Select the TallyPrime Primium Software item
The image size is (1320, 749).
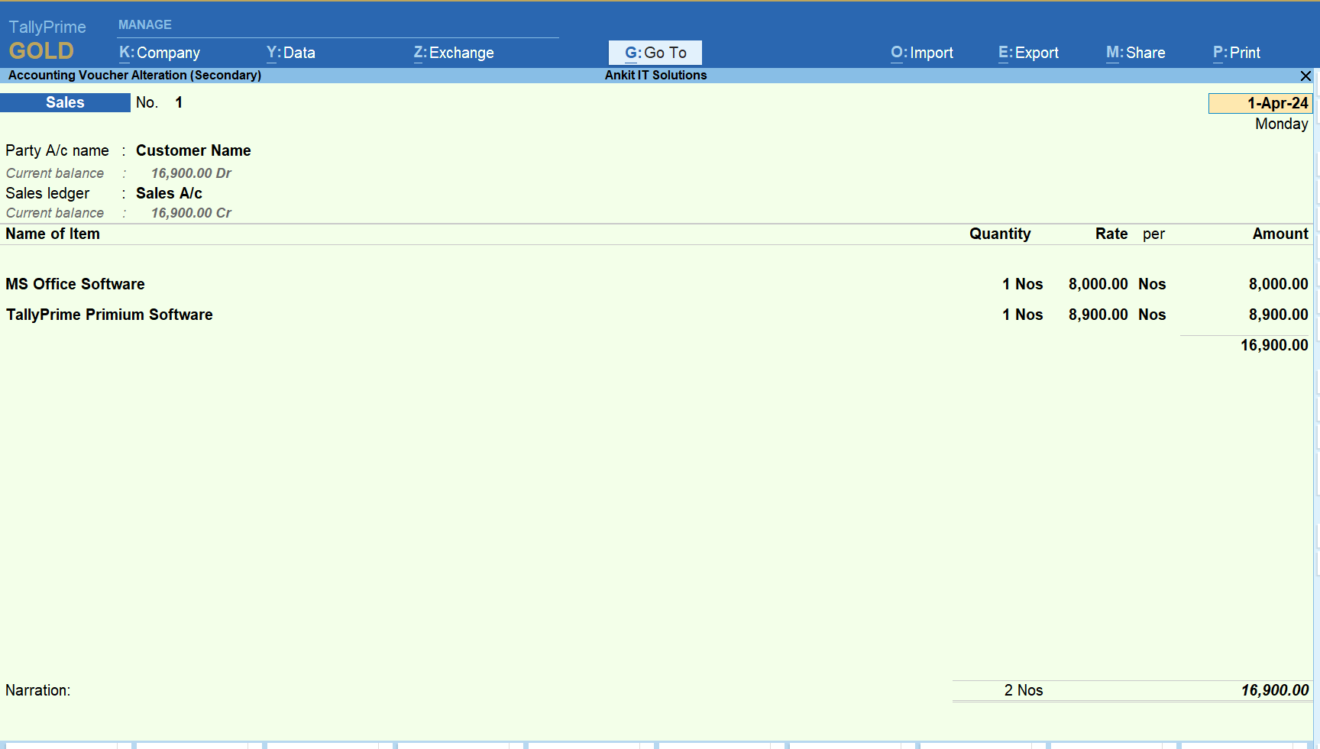(109, 315)
